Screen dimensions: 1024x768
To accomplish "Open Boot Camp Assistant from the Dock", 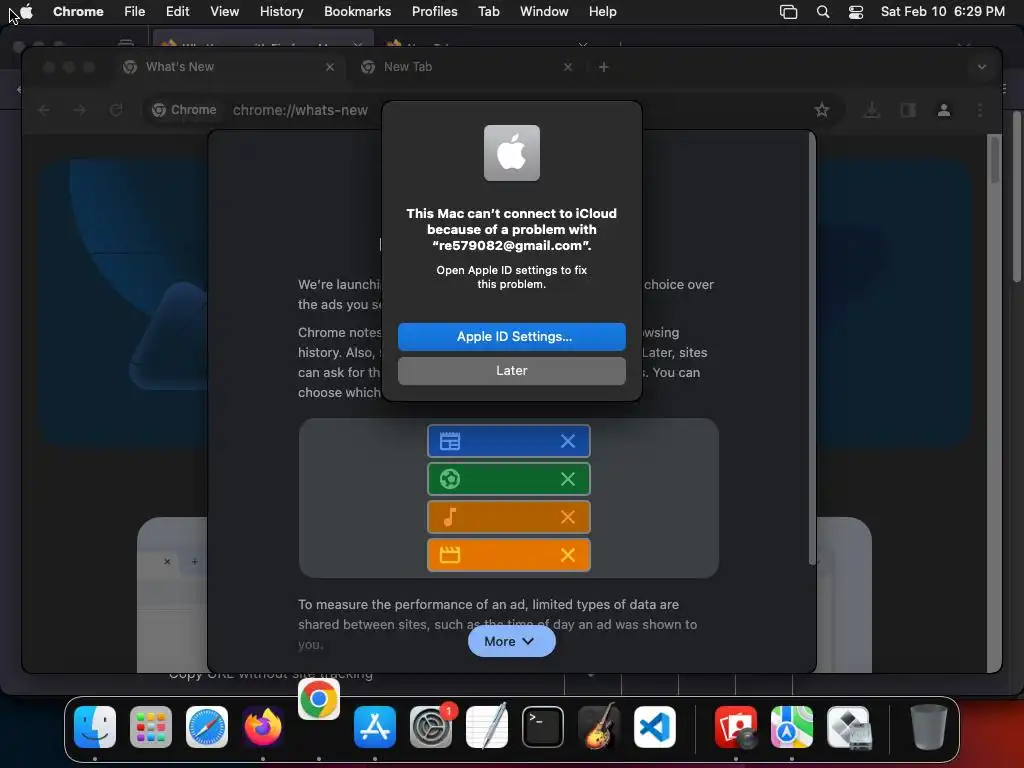I will click(x=848, y=727).
